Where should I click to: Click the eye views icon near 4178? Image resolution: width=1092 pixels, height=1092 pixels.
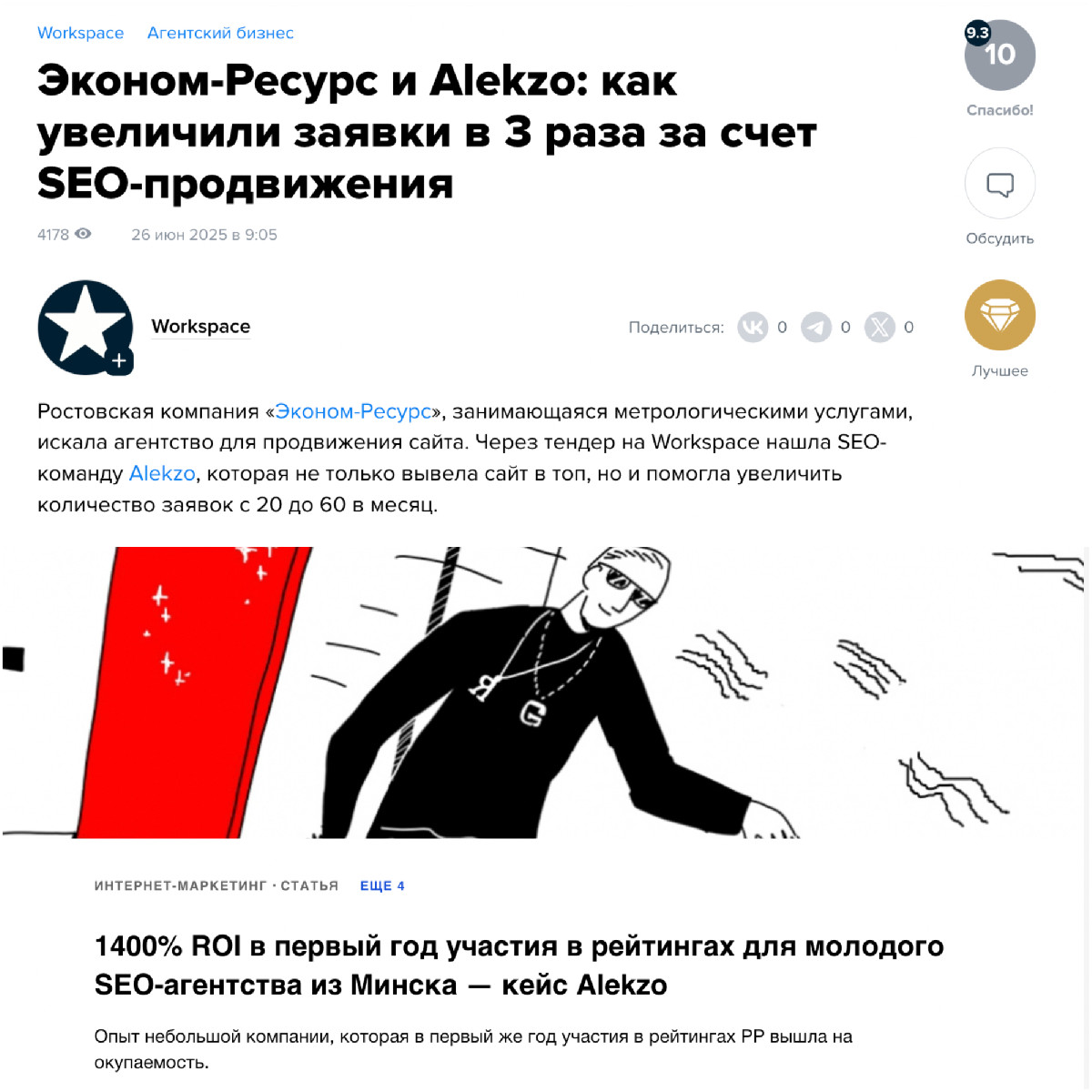pyautogui.click(x=83, y=234)
